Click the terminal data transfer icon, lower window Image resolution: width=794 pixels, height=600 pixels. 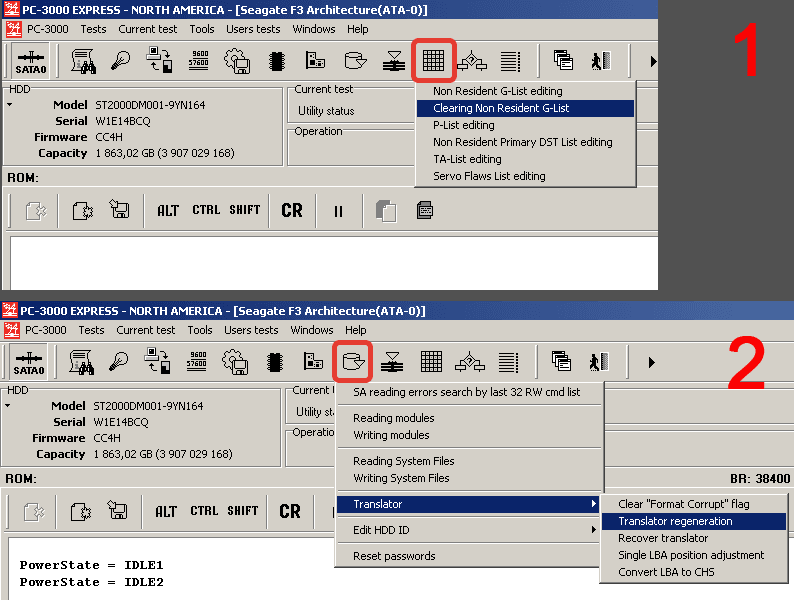(158, 361)
